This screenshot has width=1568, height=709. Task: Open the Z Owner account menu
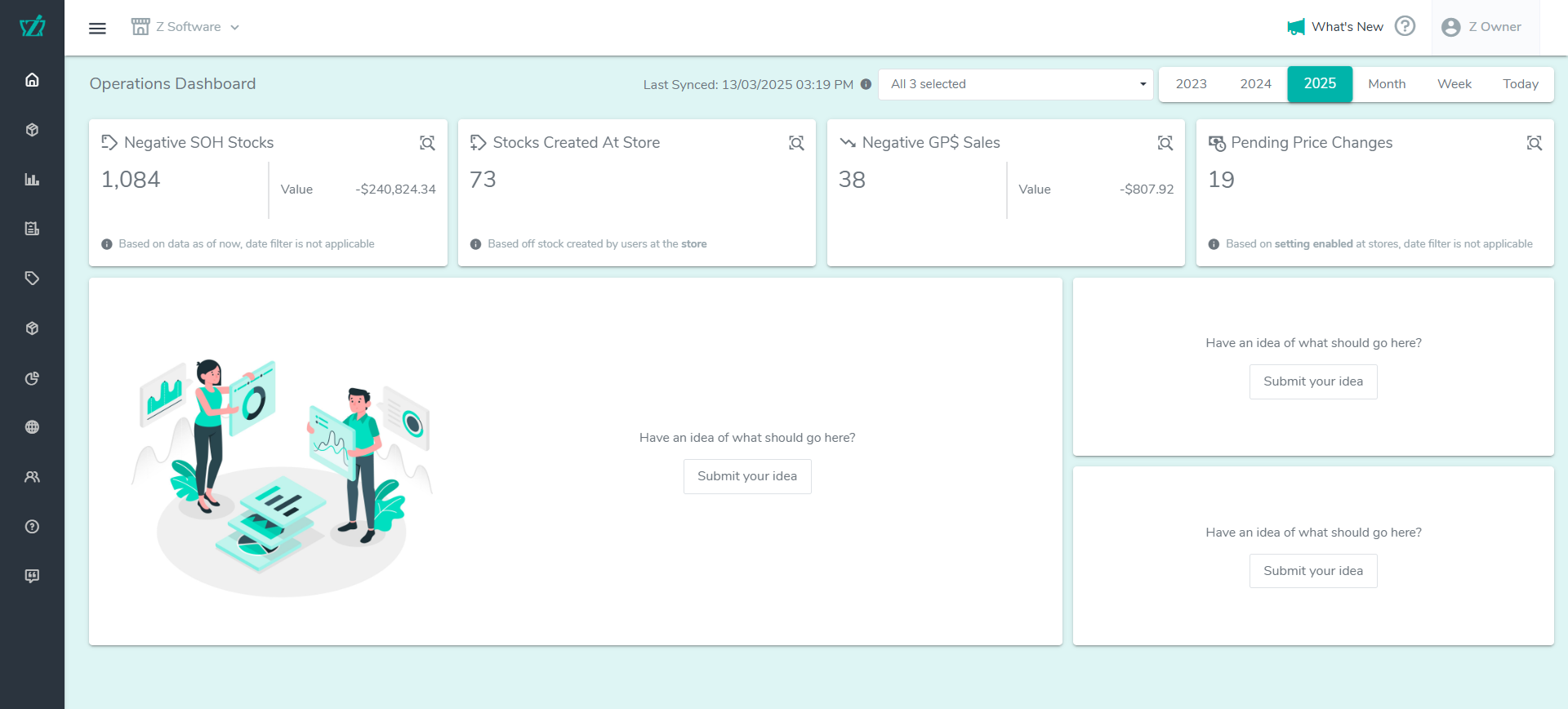(1482, 27)
